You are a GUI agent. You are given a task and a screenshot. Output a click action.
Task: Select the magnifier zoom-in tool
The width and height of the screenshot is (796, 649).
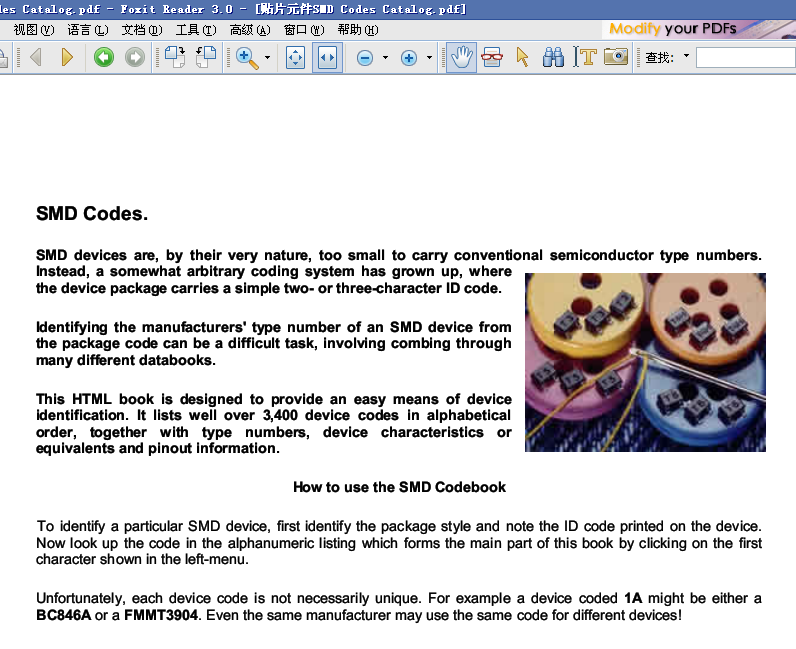coord(247,57)
